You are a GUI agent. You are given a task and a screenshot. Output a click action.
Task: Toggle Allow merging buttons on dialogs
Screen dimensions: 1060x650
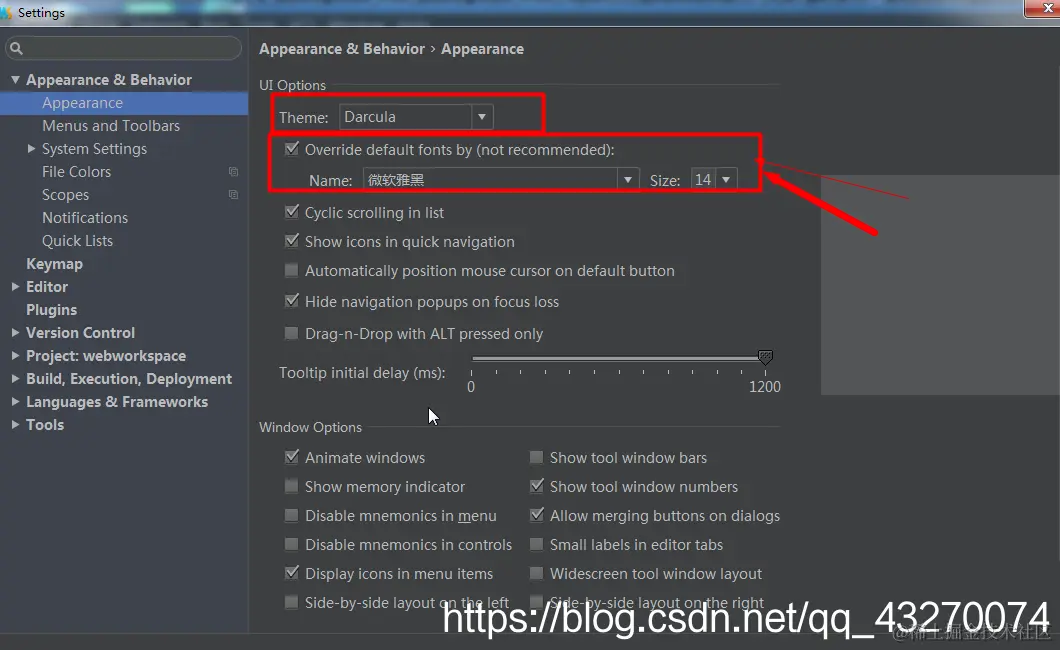[x=537, y=515]
